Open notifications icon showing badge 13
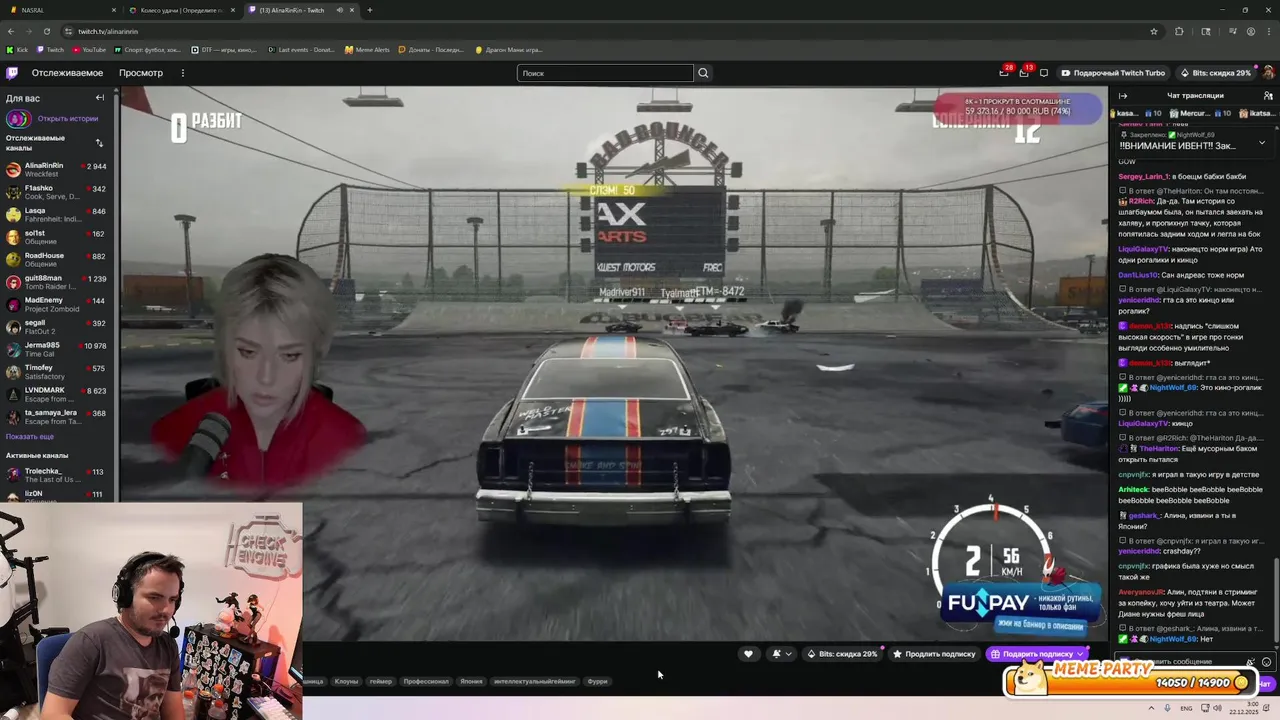 [x=1024, y=72]
